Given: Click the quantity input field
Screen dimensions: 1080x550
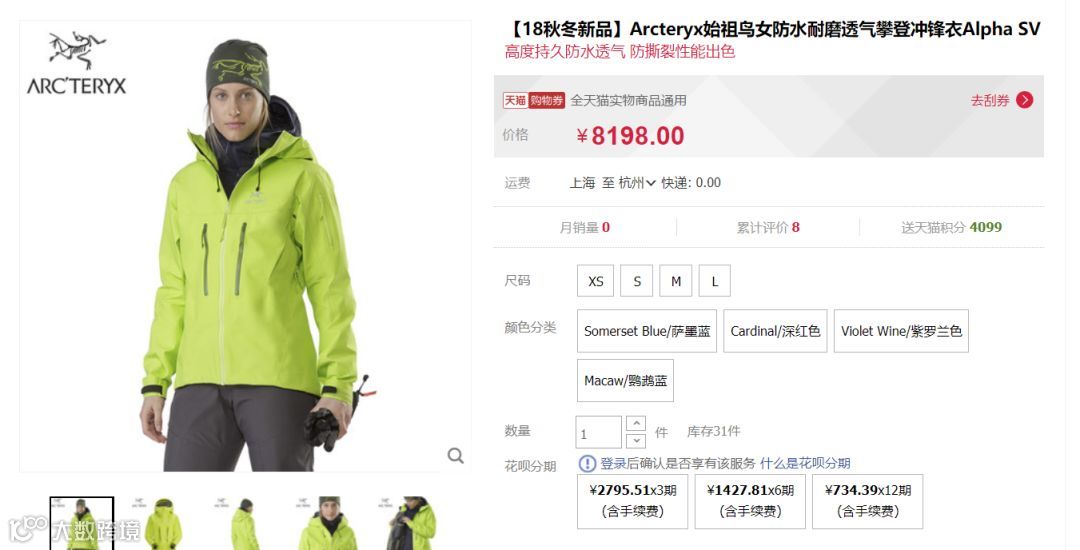Looking at the screenshot, I should pyautogui.click(x=599, y=432).
